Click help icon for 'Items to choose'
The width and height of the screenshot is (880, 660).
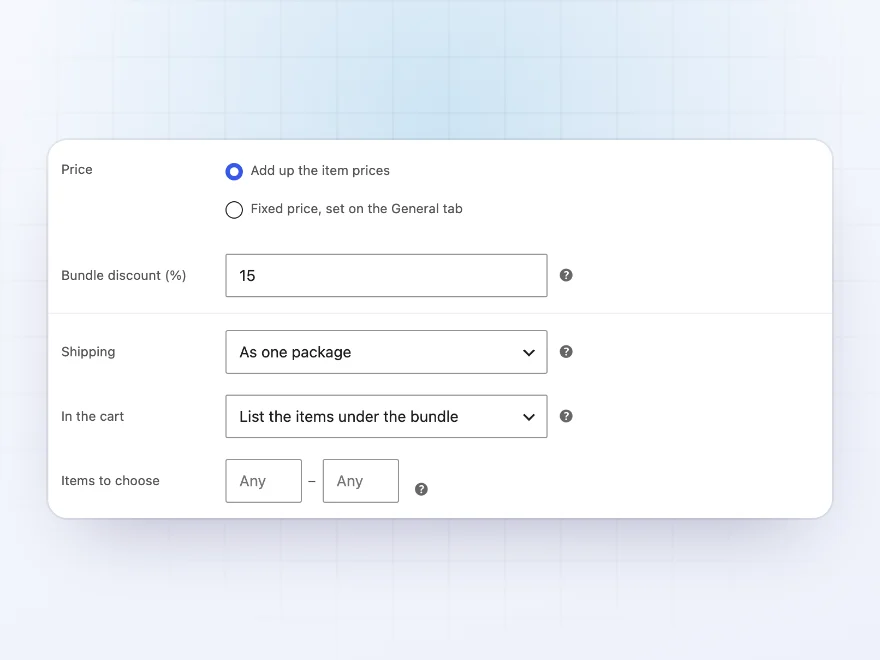pyautogui.click(x=421, y=489)
